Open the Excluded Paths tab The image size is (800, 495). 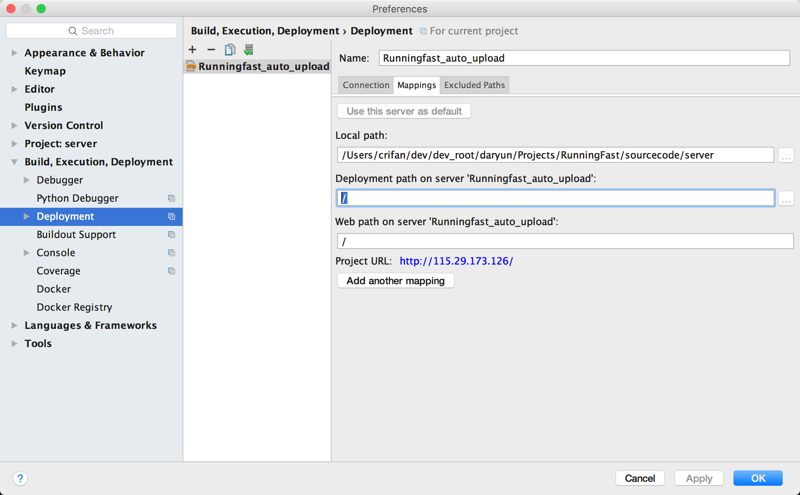point(474,85)
